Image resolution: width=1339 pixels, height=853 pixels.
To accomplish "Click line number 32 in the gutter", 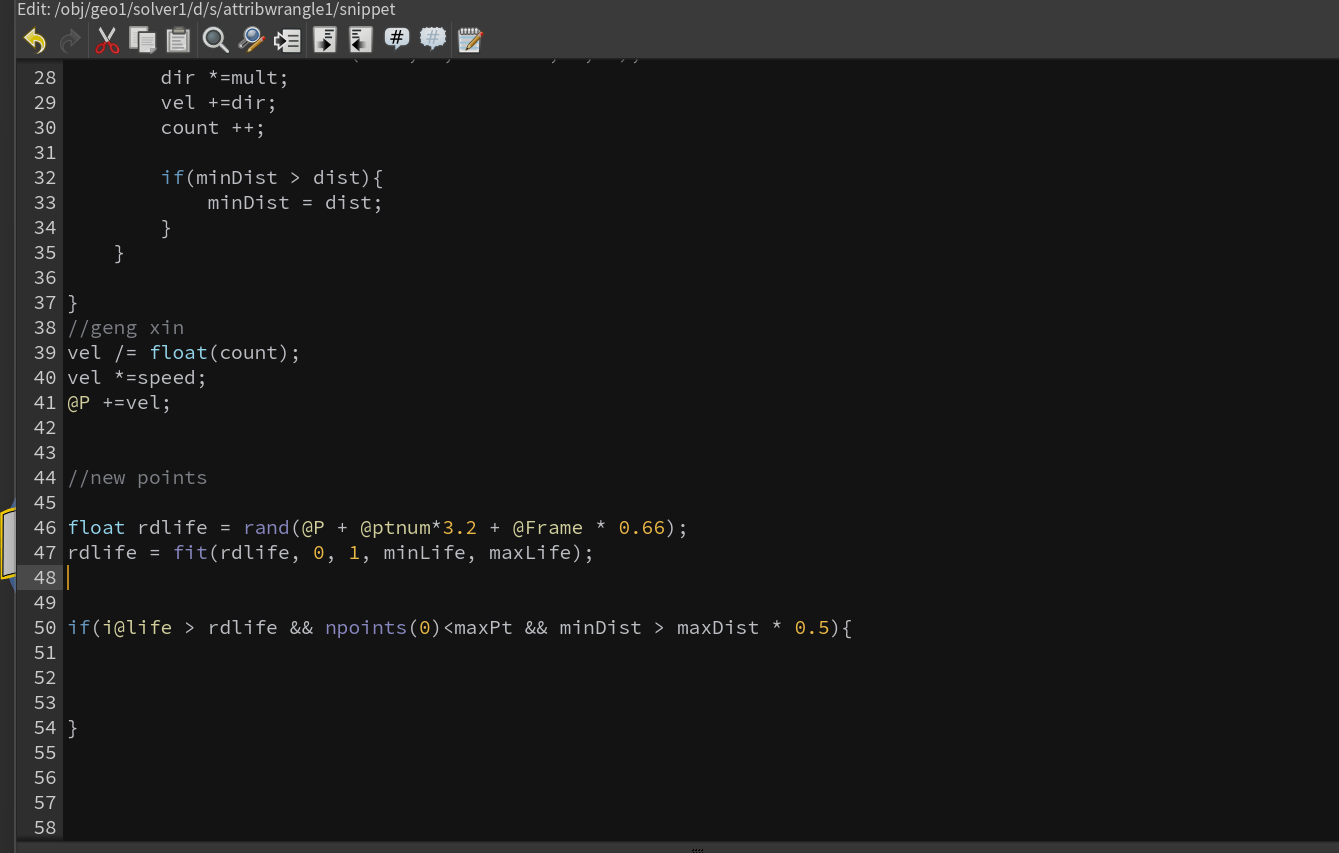I will [45, 177].
